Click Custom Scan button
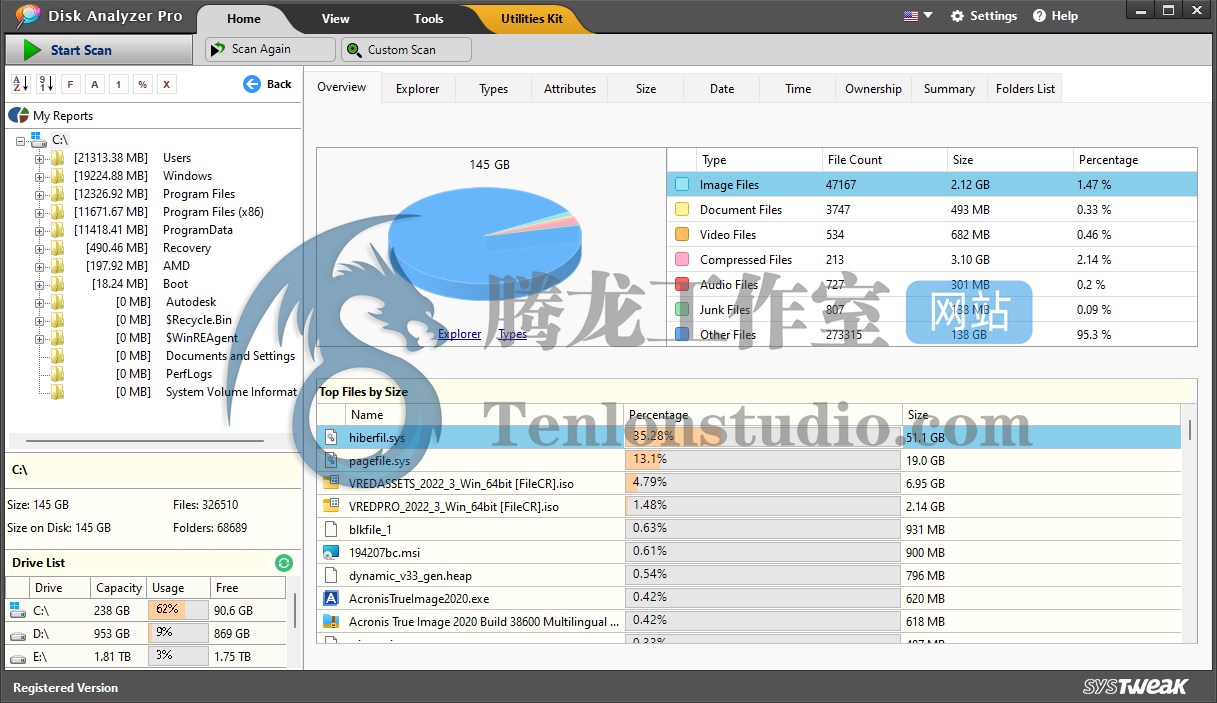The image size is (1217, 703). [x=406, y=49]
